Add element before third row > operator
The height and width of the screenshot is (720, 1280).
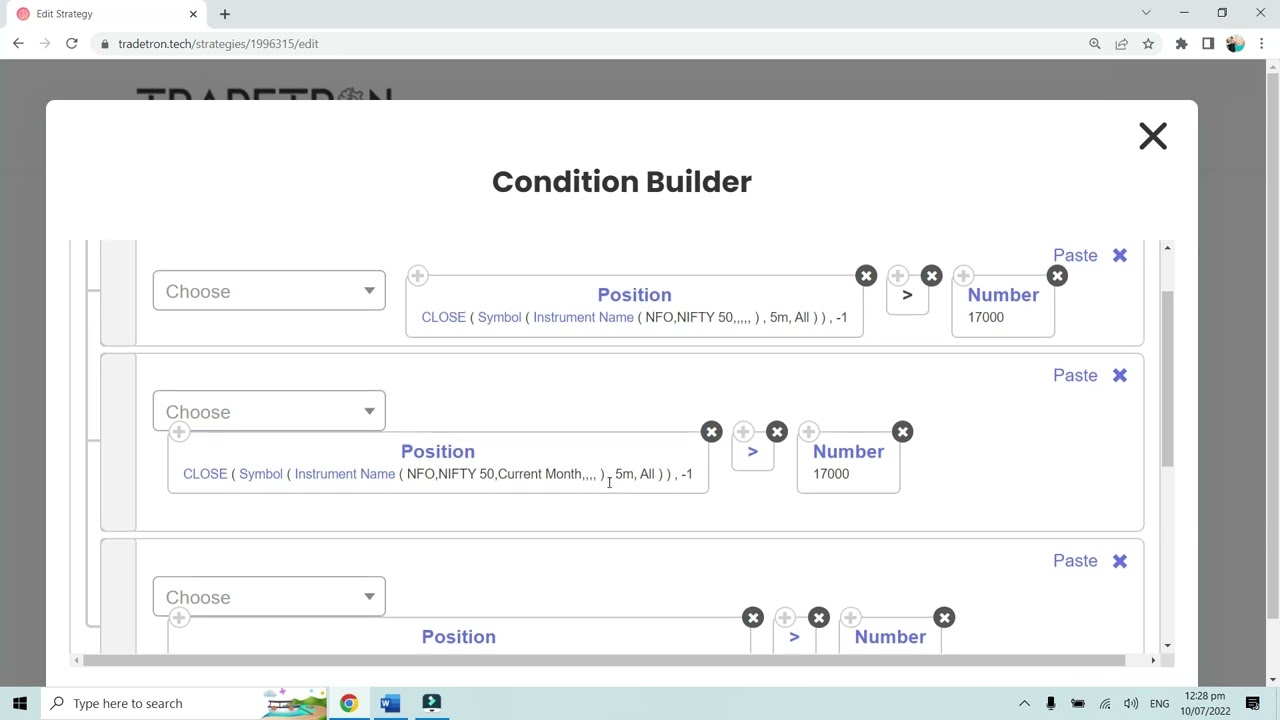pos(785,618)
